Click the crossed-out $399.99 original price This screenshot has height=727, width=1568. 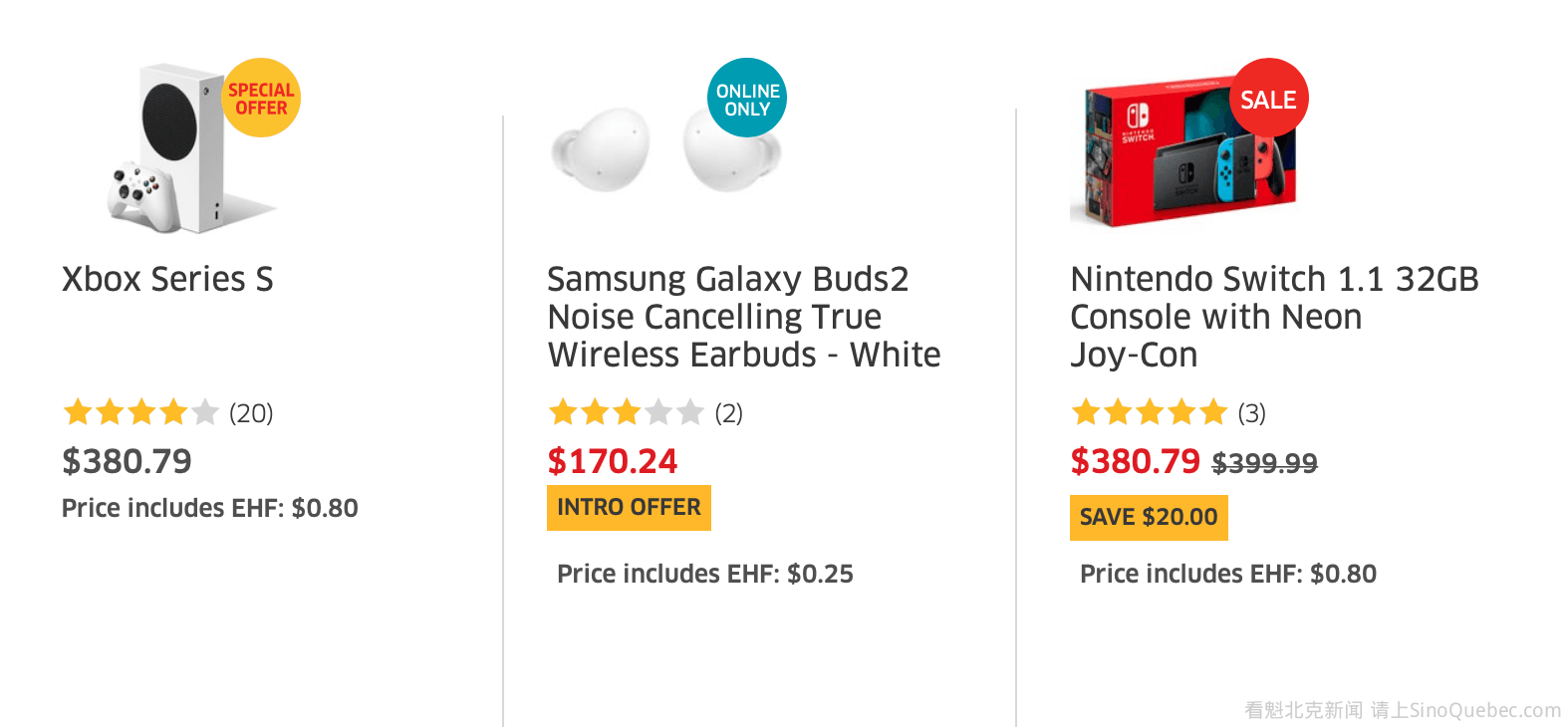coord(1264,463)
